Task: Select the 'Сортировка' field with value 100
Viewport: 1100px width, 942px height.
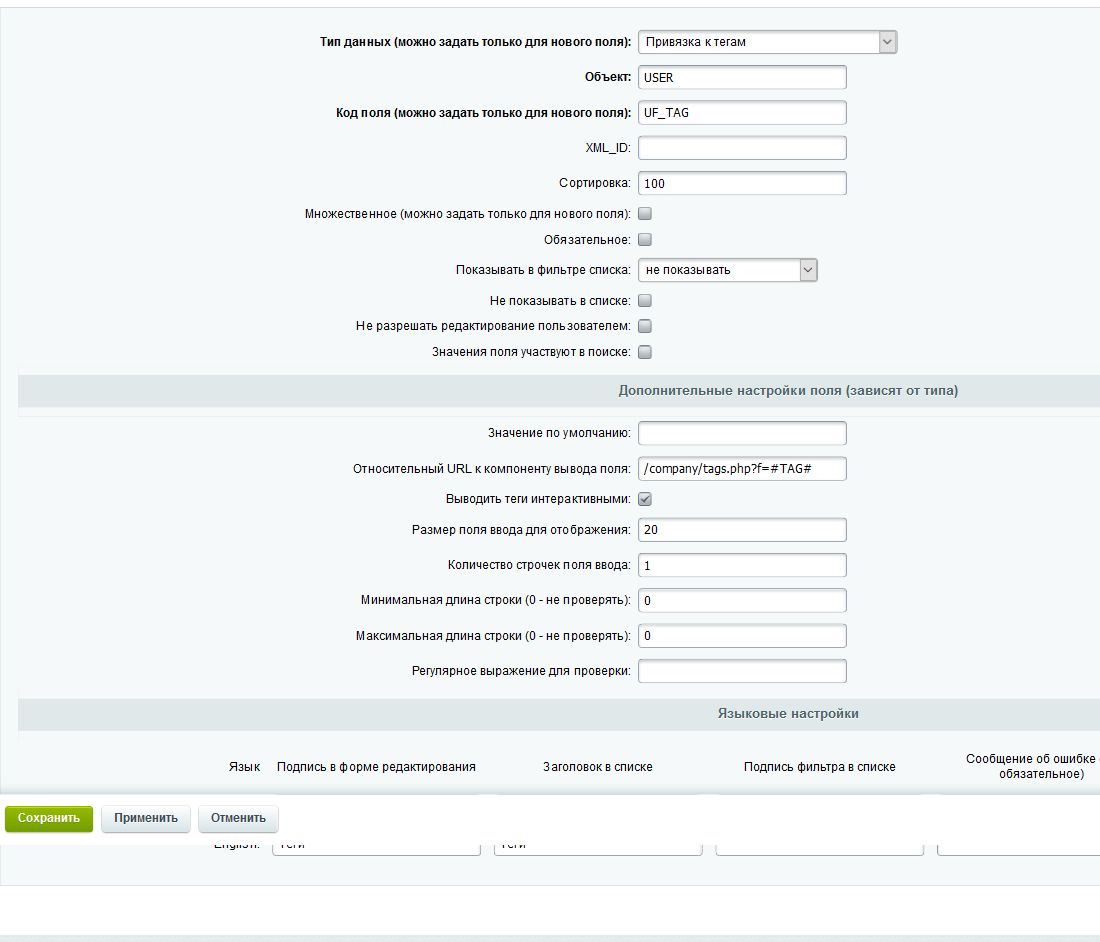Action: [x=742, y=184]
